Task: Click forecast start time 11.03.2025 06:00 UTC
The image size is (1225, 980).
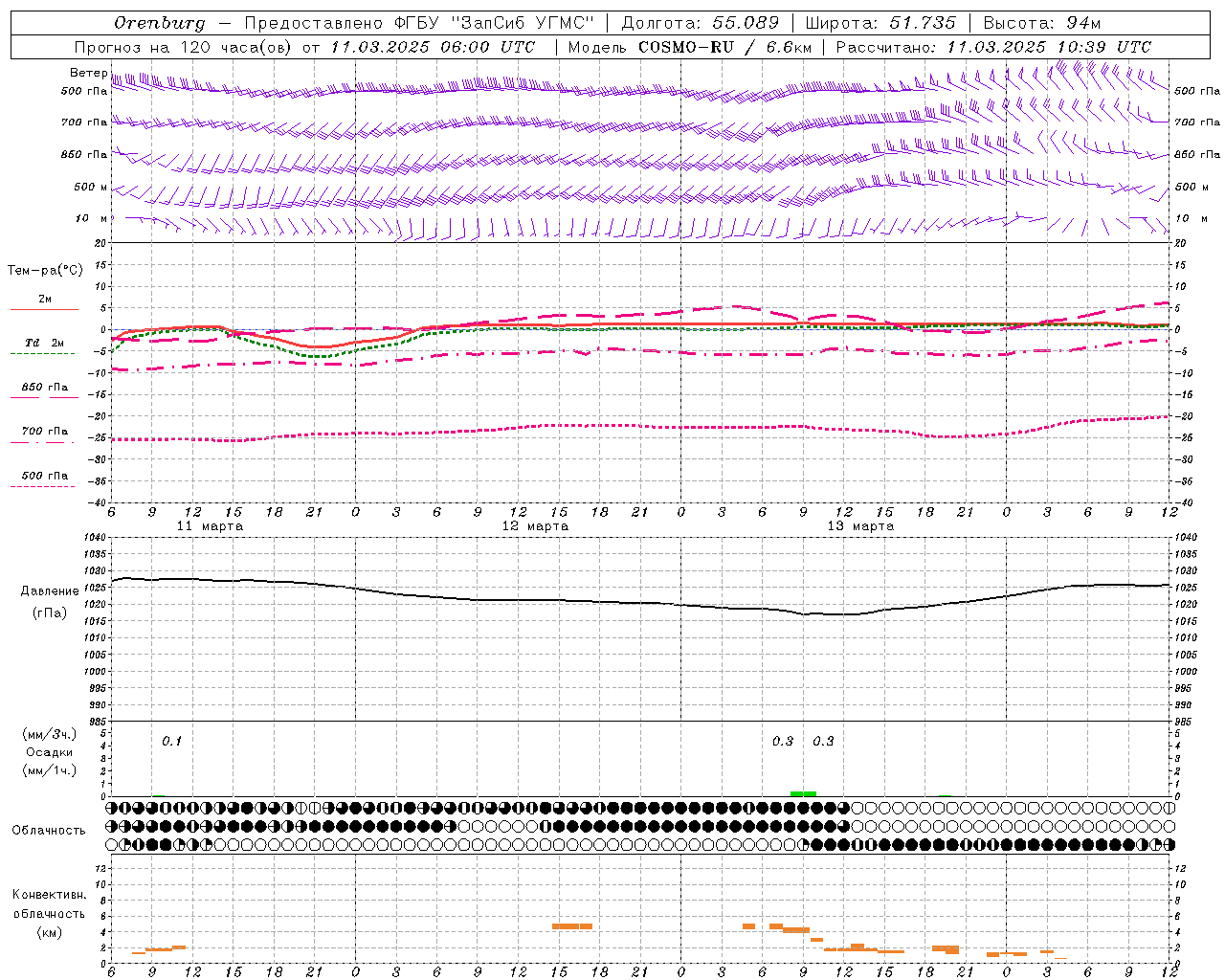Action: coord(433,47)
